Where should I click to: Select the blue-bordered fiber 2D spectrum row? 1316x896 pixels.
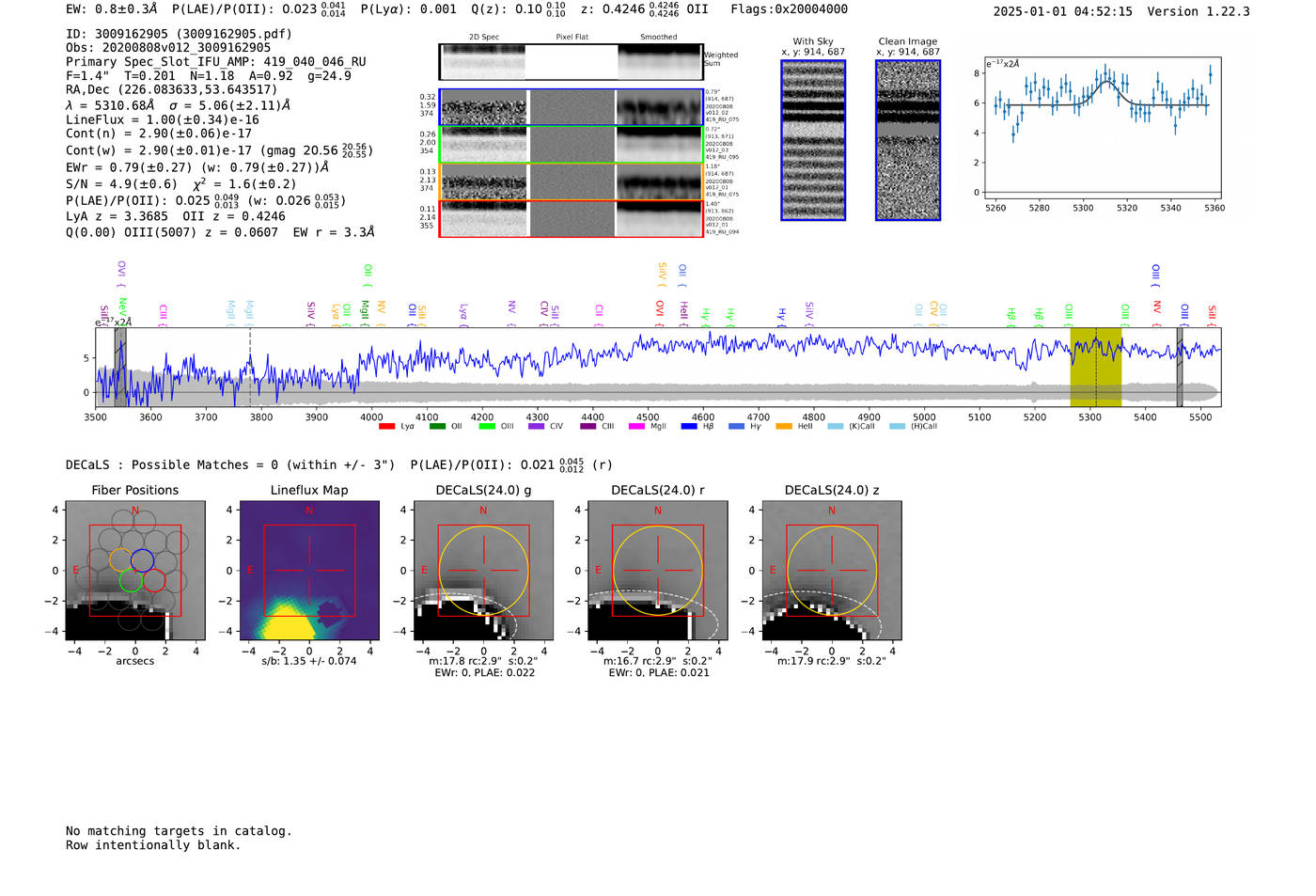[x=571, y=107]
